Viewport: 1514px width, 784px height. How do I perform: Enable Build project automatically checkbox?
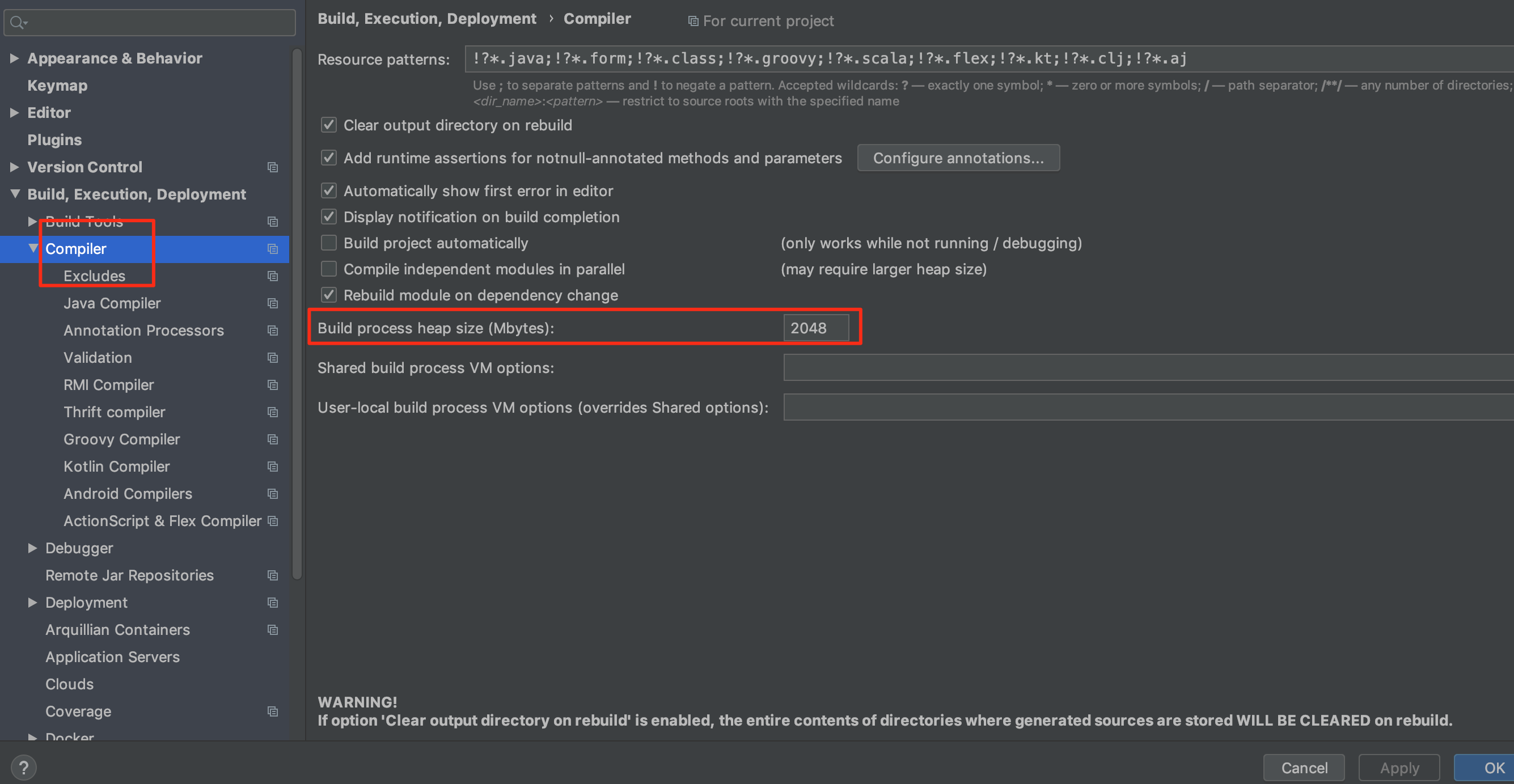pyautogui.click(x=328, y=243)
